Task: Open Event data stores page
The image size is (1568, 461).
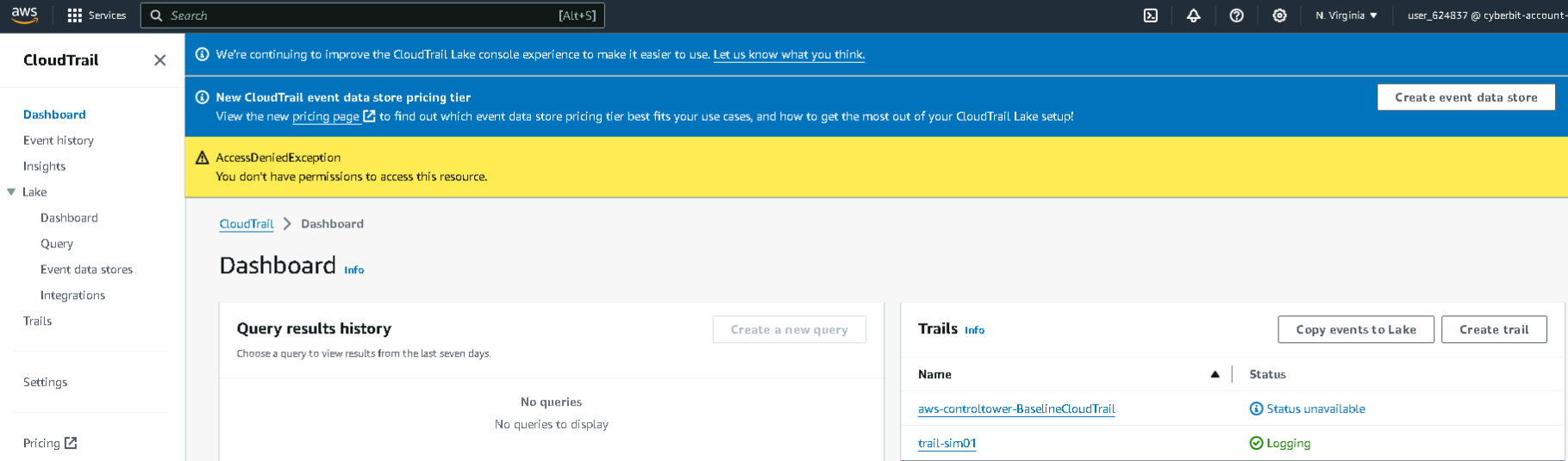Action: point(86,270)
